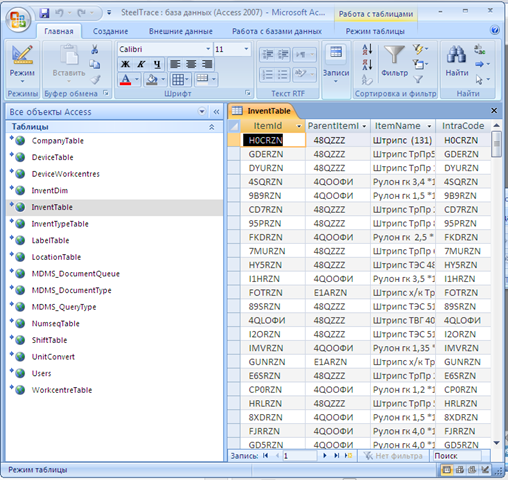Switch to Design view in the status bar
The image size is (508, 480).
(x=485, y=470)
